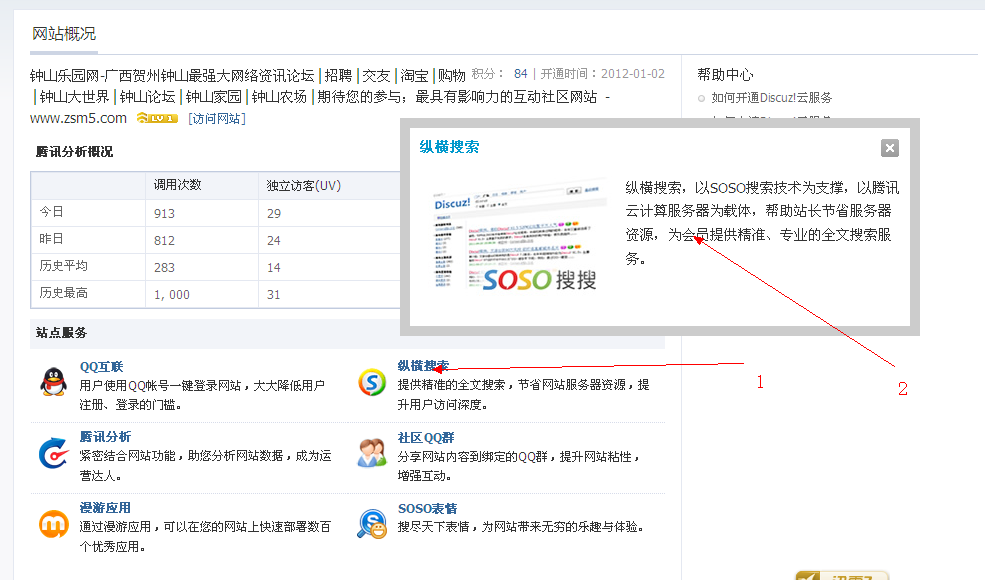The image size is (985, 580).
Task: Click the 纵横搜索 service description text
Action: point(523,394)
